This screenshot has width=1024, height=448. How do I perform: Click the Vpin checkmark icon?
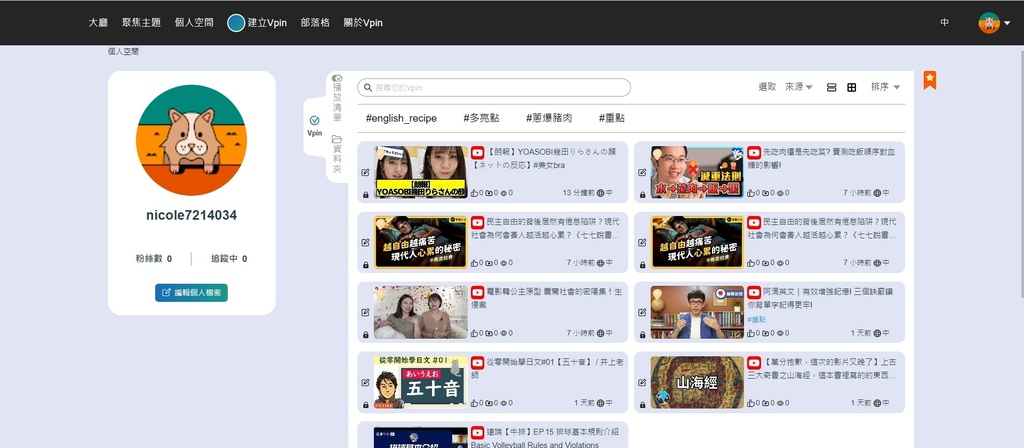315,120
